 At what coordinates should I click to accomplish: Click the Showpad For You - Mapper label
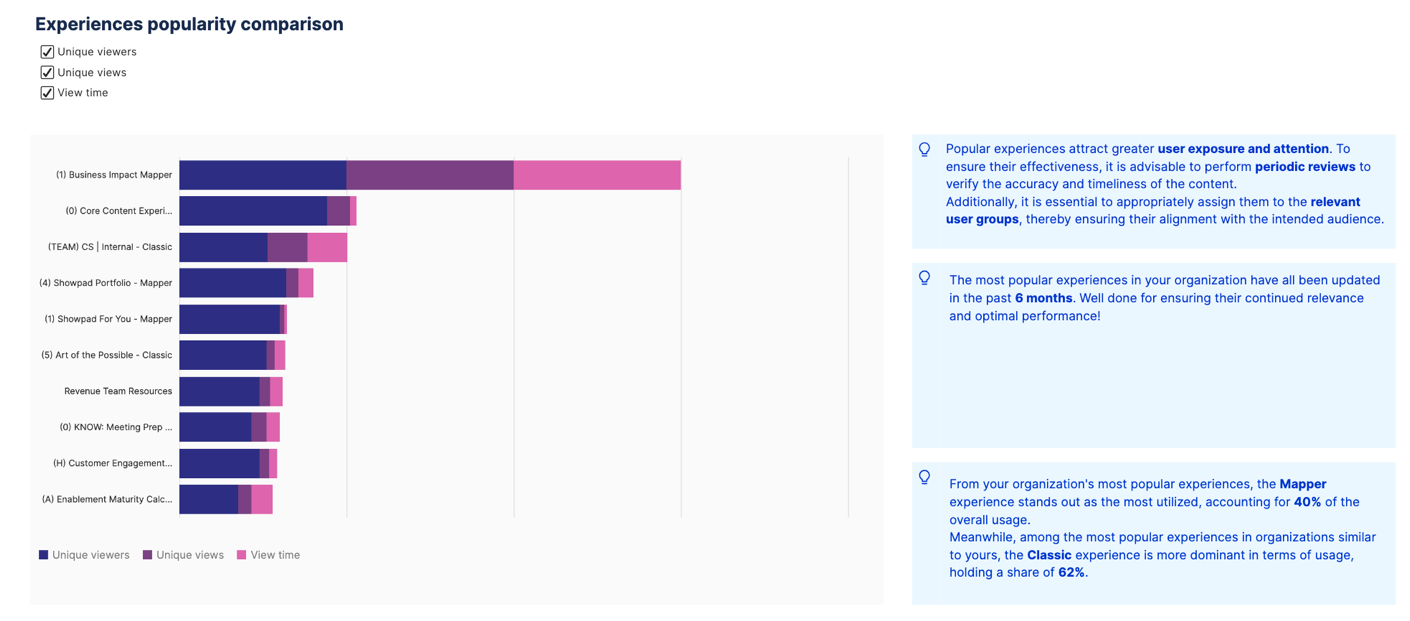coord(108,319)
